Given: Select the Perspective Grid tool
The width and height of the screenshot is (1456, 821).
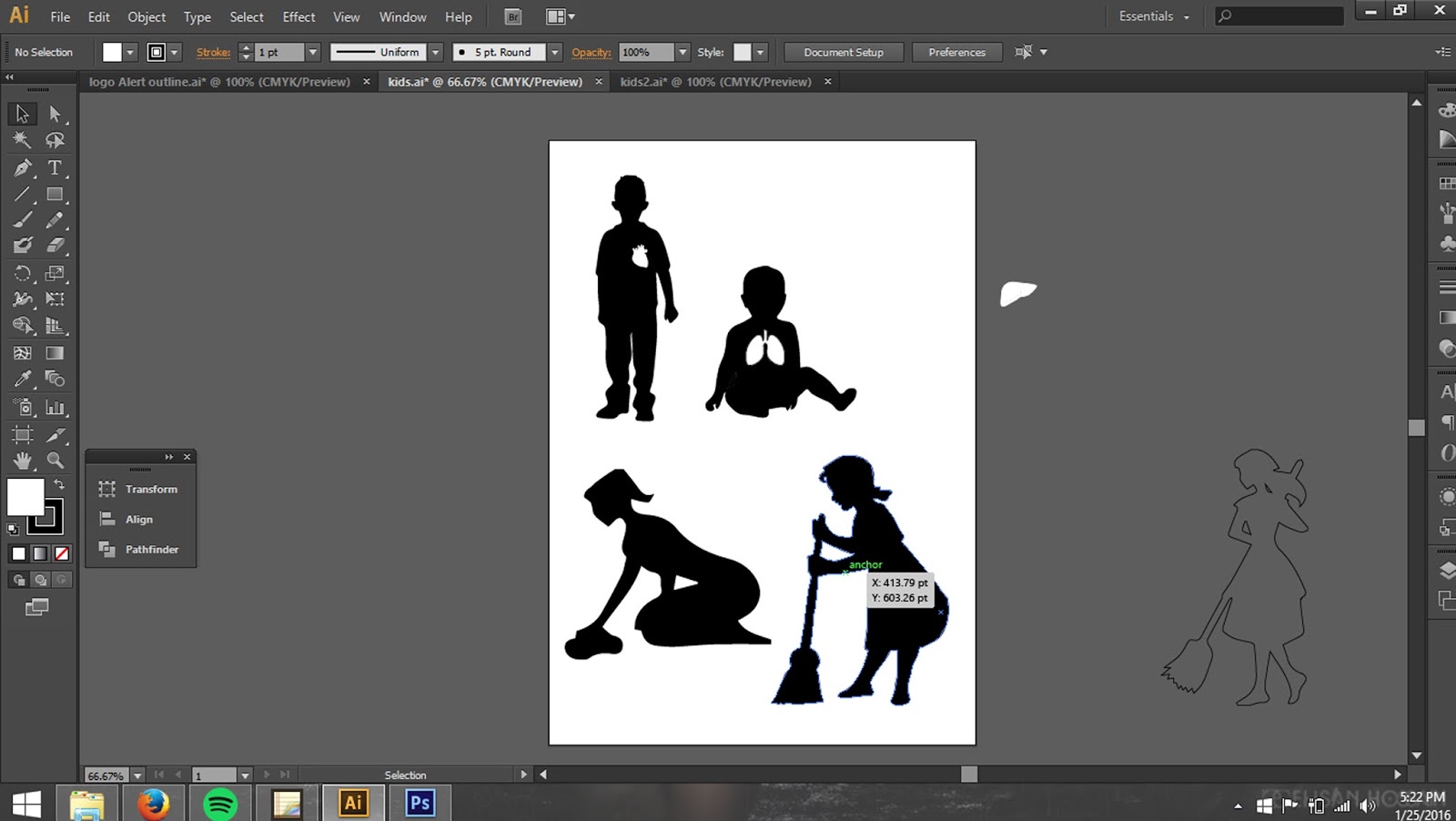Looking at the screenshot, I should point(56,325).
